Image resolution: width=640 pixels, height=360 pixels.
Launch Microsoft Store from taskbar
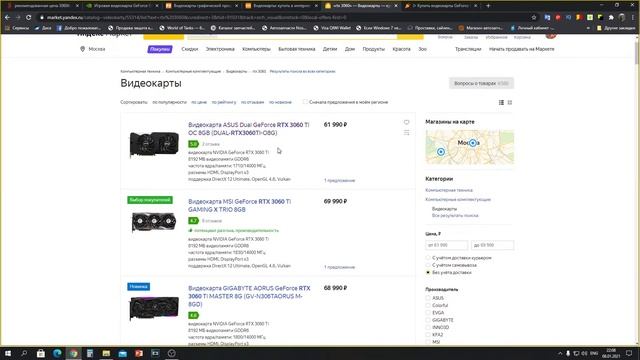pos(40,353)
